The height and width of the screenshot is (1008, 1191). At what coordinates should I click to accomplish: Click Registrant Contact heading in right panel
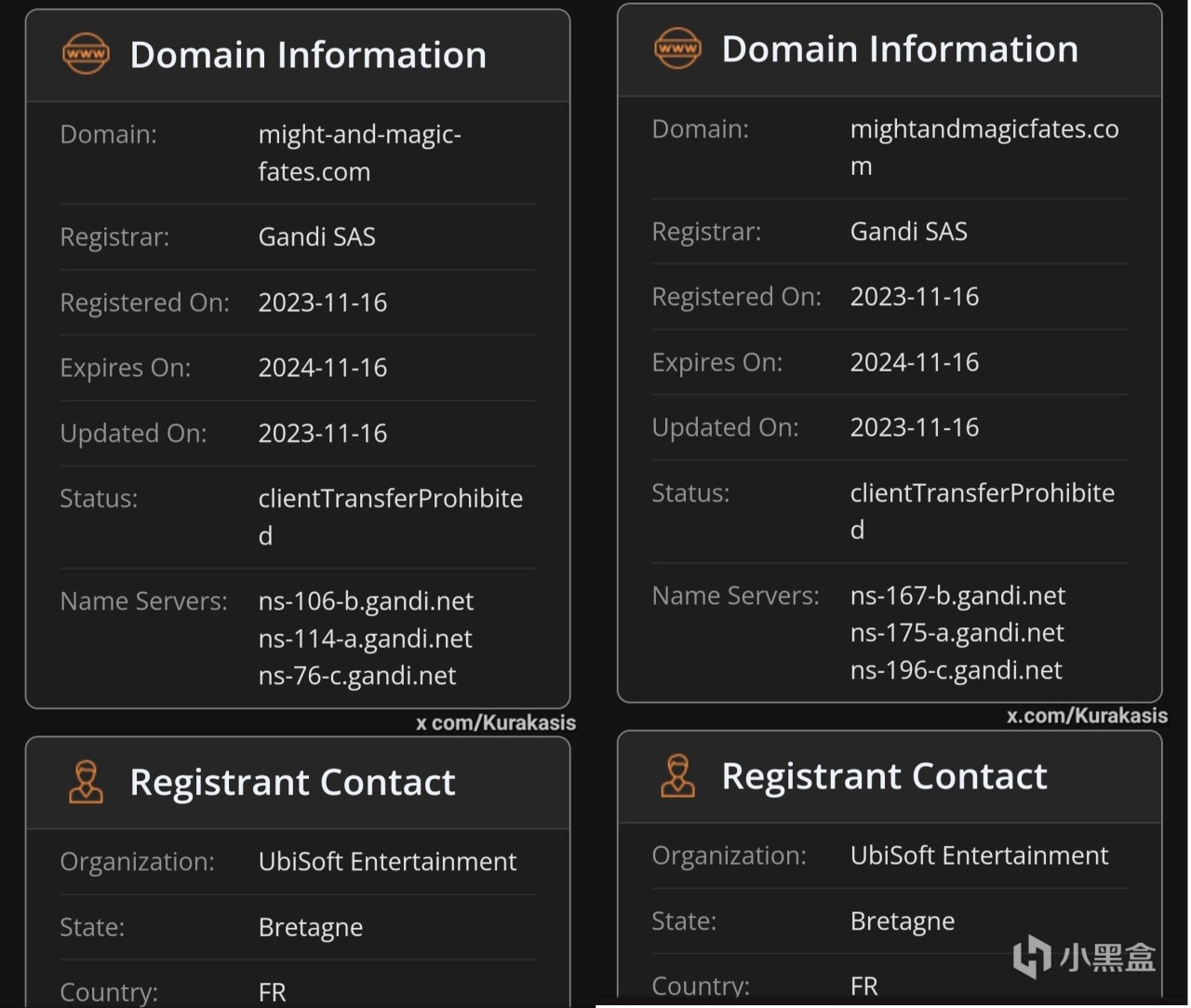(884, 776)
